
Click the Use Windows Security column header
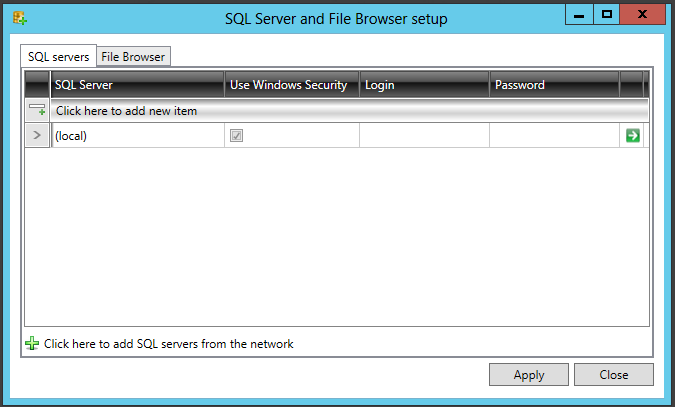coord(292,85)
